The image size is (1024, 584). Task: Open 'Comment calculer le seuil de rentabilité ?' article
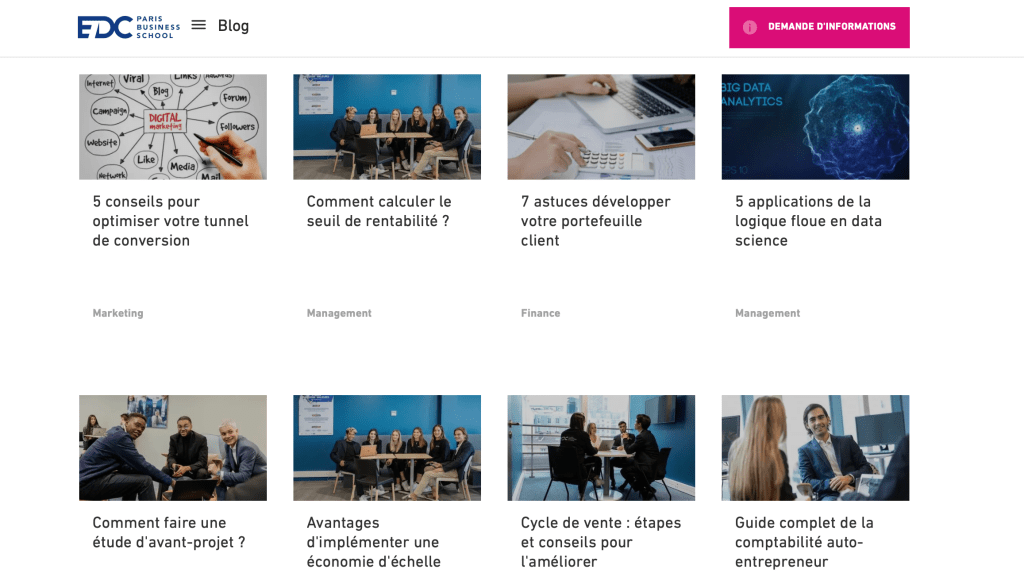click(379, 211)
